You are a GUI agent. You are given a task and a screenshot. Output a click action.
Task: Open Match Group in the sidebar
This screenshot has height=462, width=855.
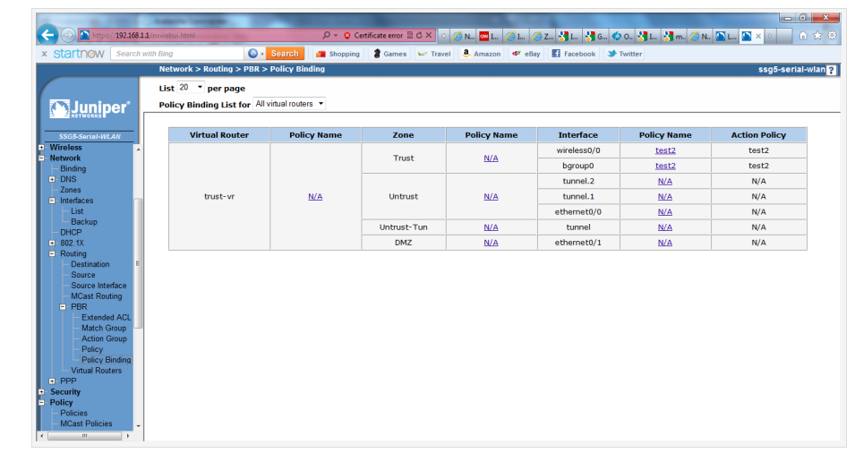[103, 328]
